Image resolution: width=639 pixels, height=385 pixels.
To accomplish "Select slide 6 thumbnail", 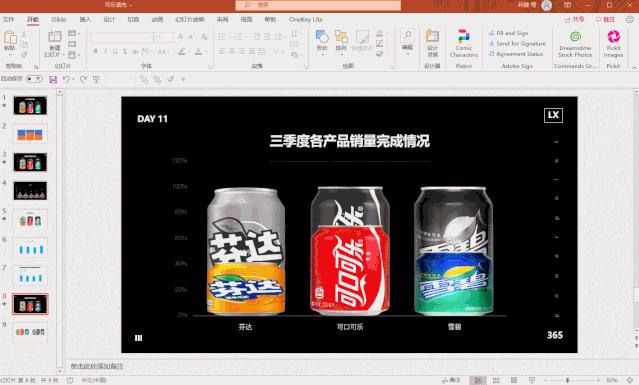I will [30, 247].
